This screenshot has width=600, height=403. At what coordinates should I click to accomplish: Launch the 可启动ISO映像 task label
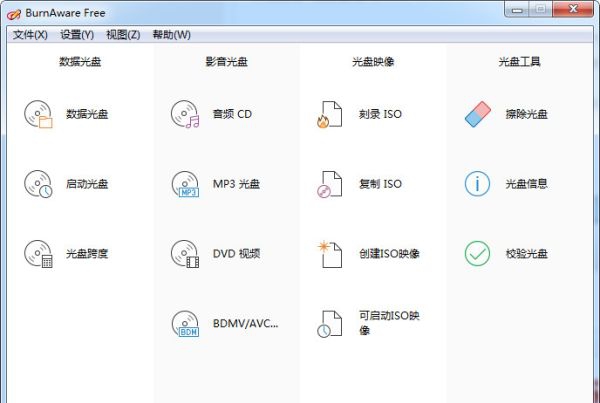[x=389, y=323]
